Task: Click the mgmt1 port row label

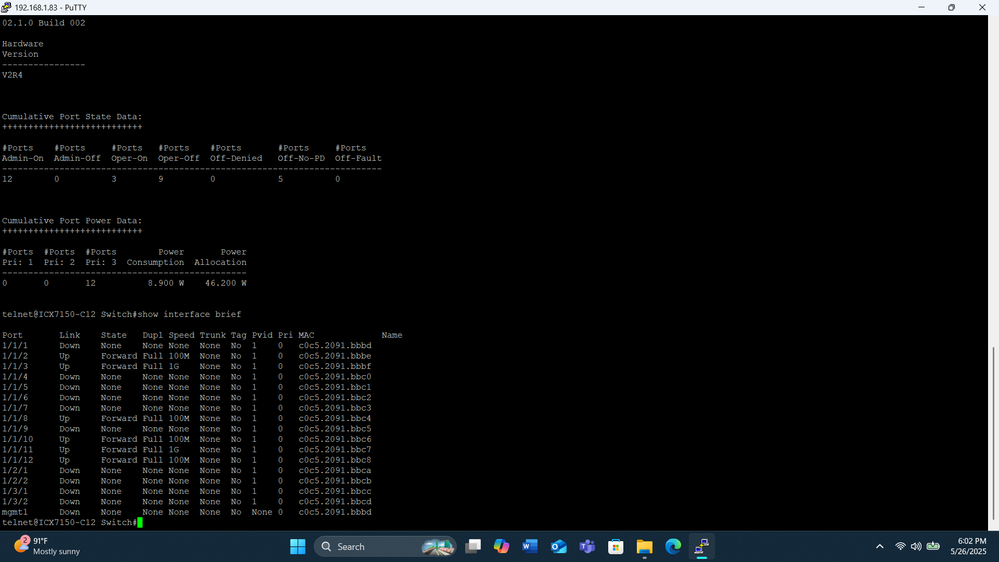Action: 15,512
